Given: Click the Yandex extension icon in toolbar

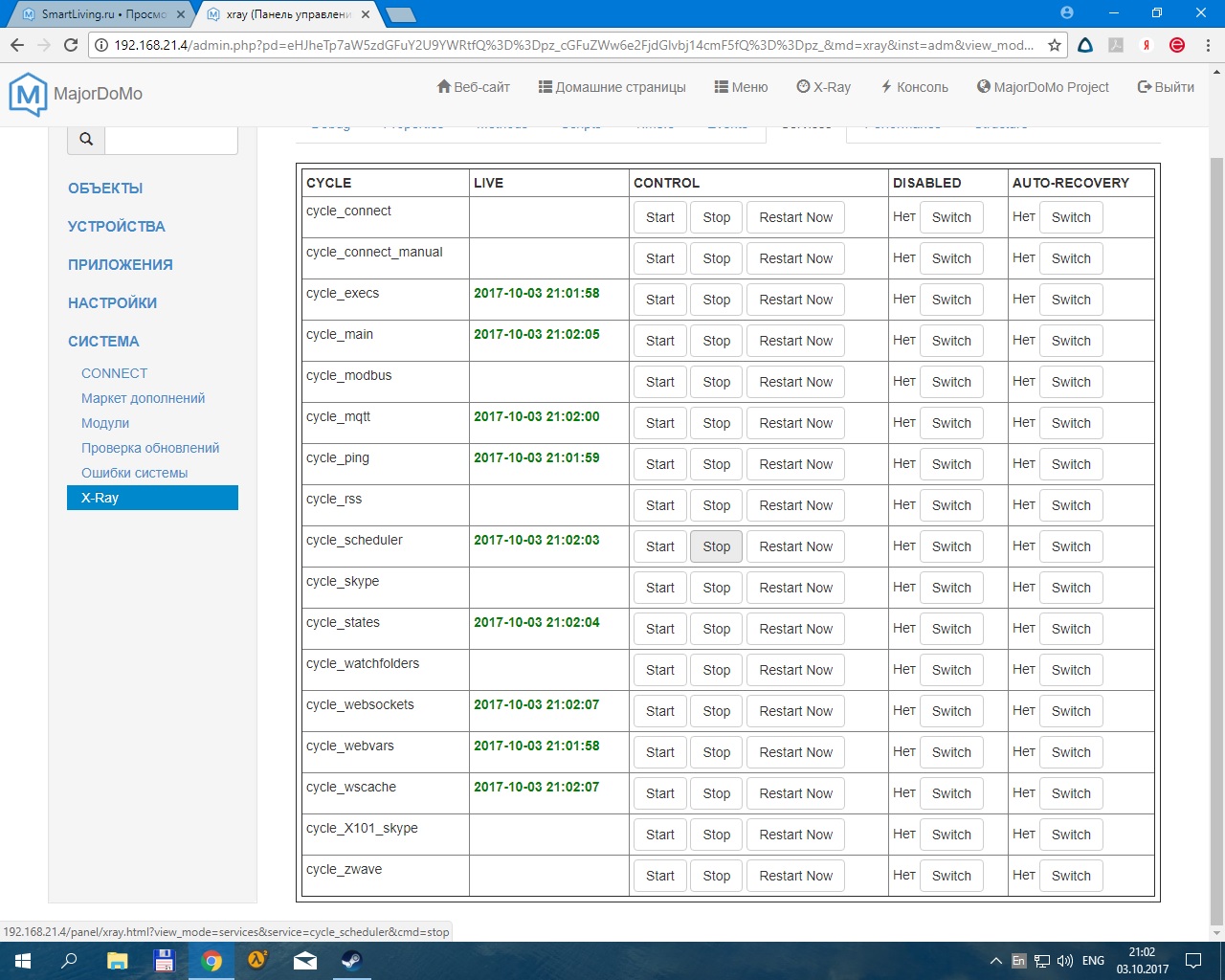Looking at the screenshot, I should (x=1146, y=45).
